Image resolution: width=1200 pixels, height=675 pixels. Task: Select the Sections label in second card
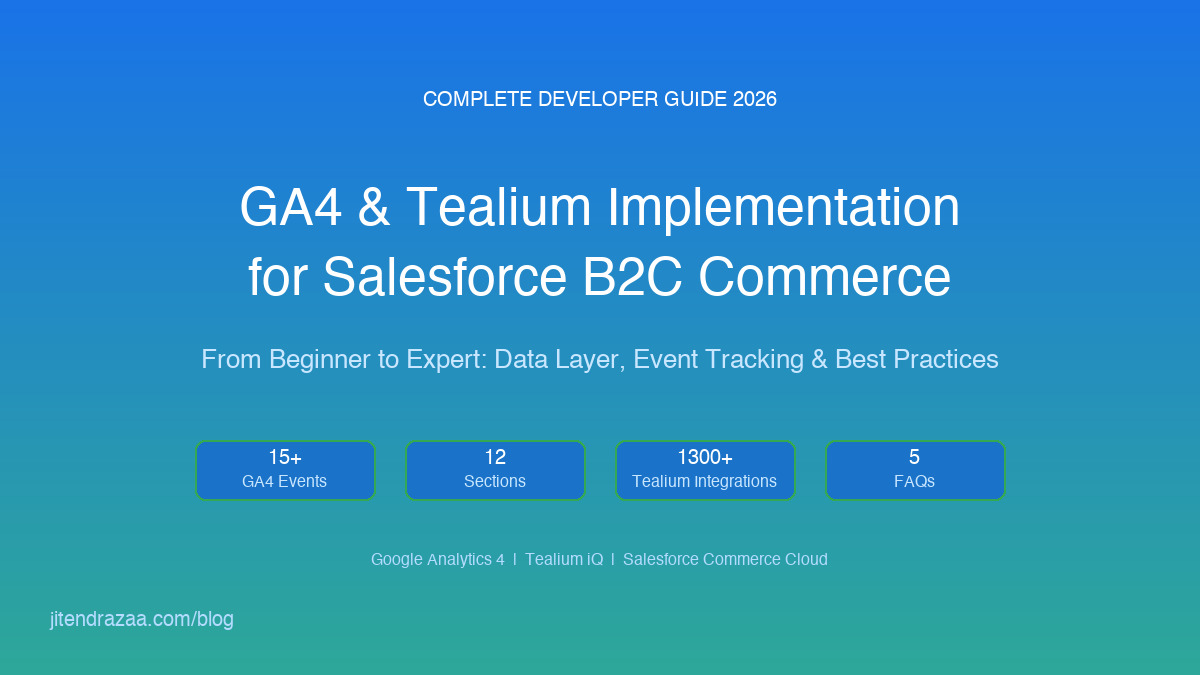tap(495, 481)
